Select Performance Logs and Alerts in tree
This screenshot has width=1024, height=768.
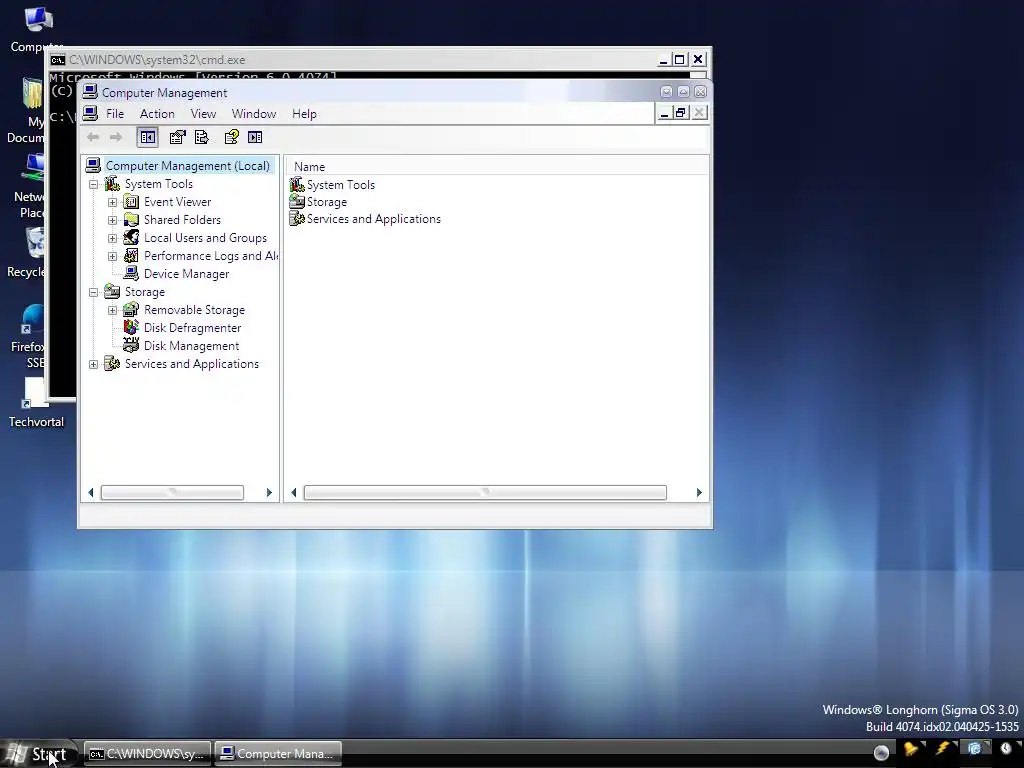210,256
